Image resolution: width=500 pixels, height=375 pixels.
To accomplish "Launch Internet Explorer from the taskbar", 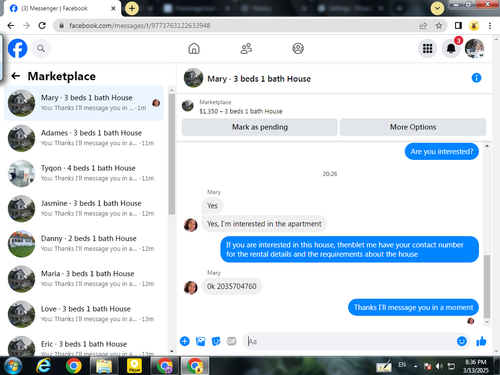I will (x=44, y=366).
